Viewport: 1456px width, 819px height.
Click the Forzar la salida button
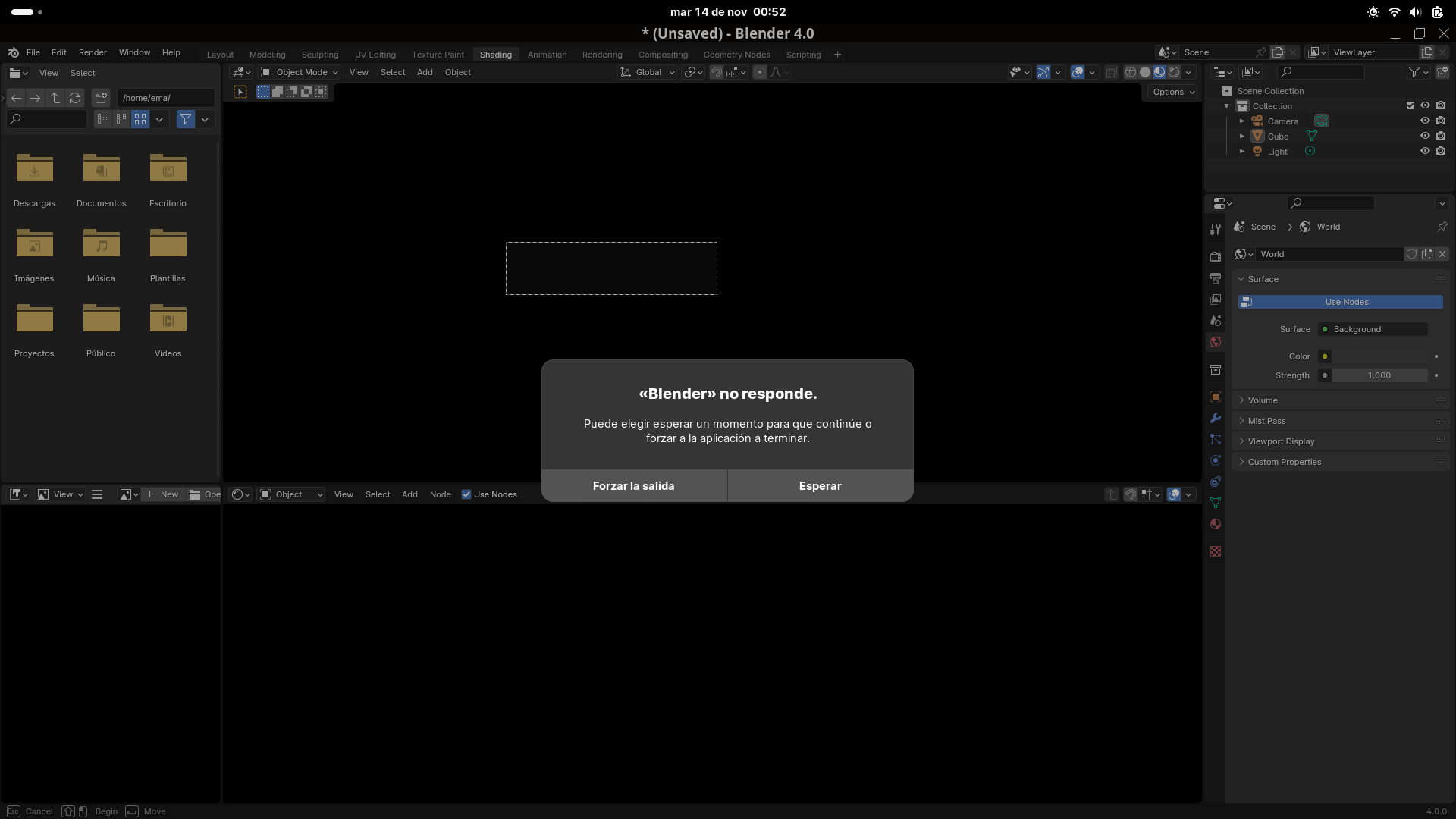pos(634,486)
